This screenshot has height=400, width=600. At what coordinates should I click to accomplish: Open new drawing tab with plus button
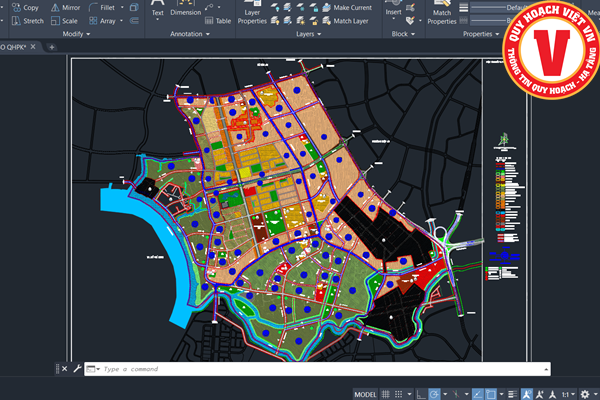(51, 46)
